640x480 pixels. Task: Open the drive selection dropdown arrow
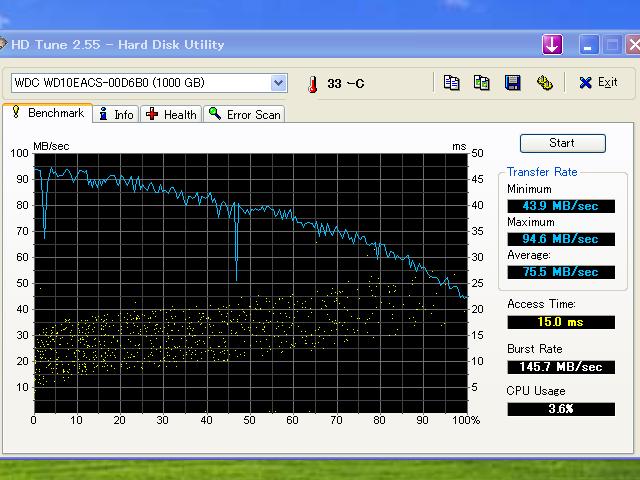278,83
